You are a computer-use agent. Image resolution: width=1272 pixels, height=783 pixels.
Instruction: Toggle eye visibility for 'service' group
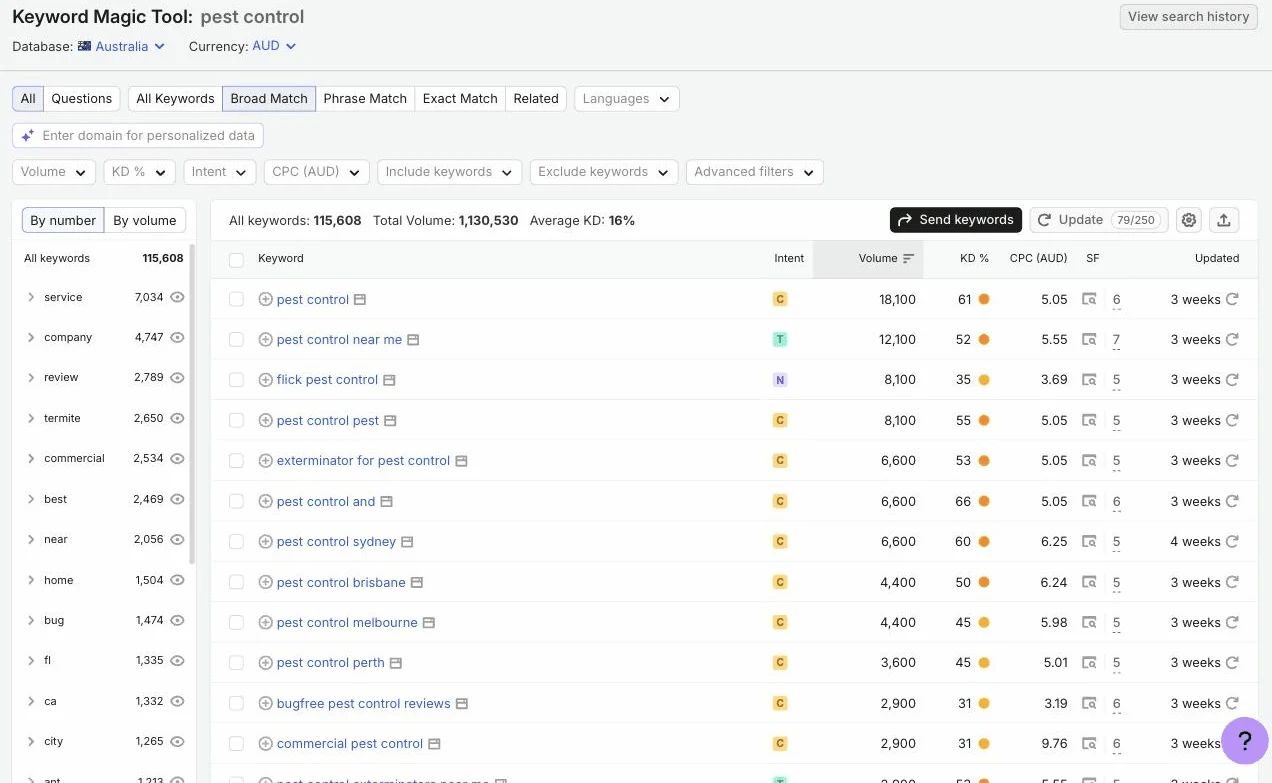(177, 297)
